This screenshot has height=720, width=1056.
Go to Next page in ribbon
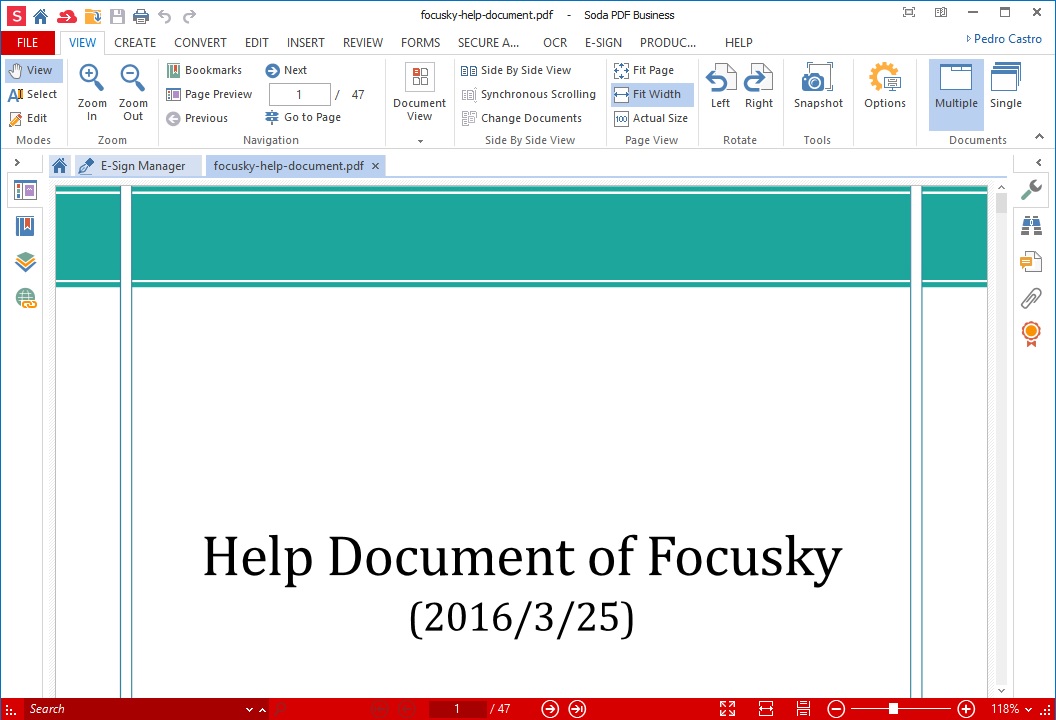coord(286,70)
